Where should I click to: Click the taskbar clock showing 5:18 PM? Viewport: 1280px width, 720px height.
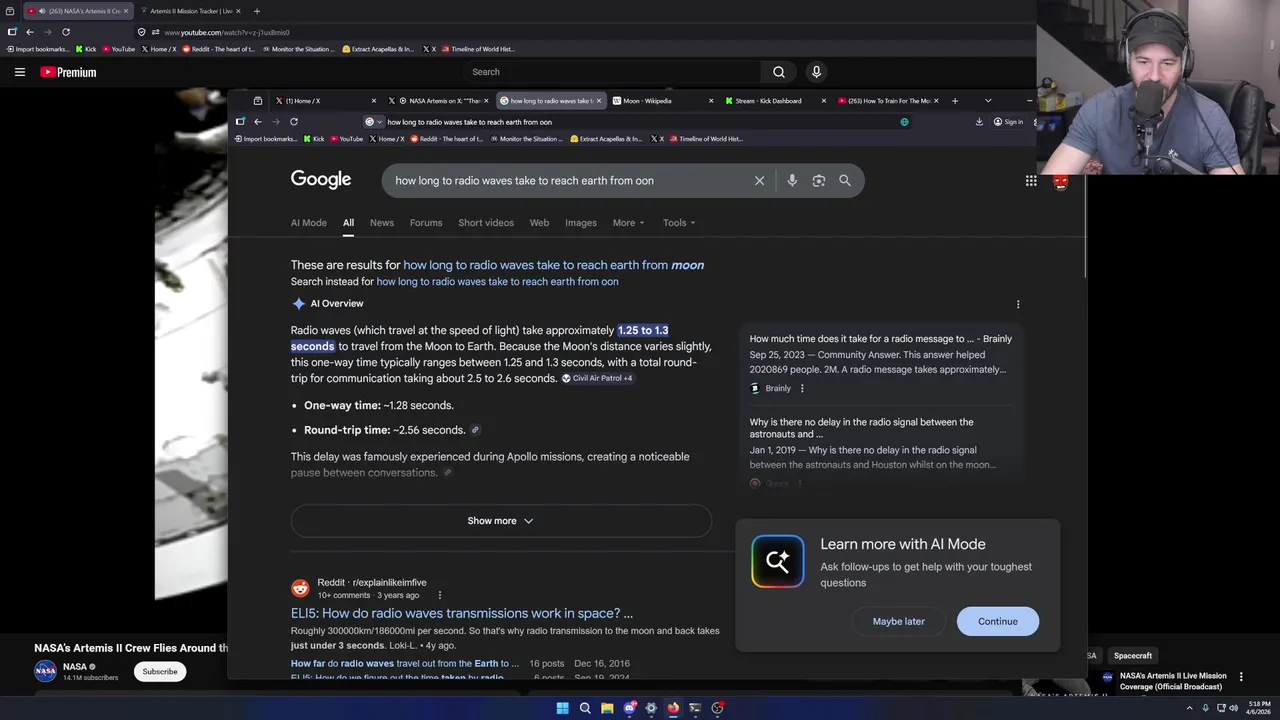coord(1258,708)
